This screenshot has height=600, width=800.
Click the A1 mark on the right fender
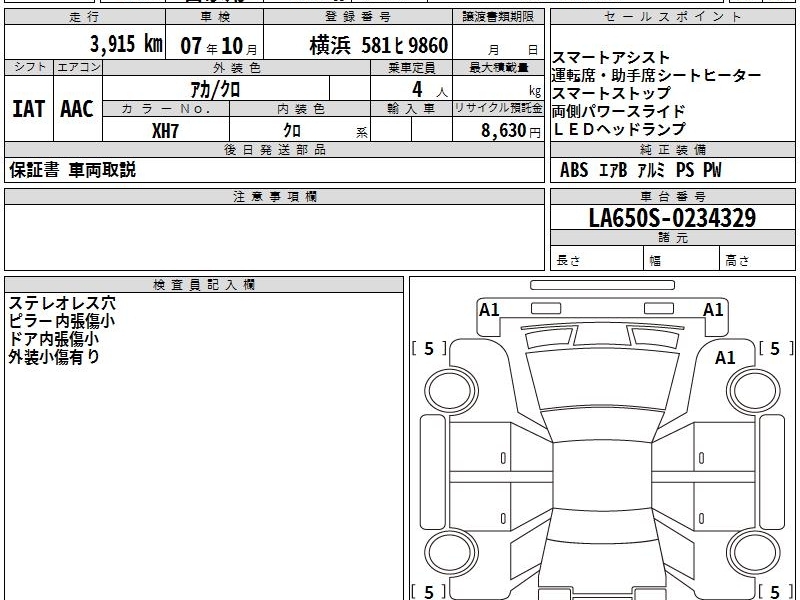(x=725, y=358)
